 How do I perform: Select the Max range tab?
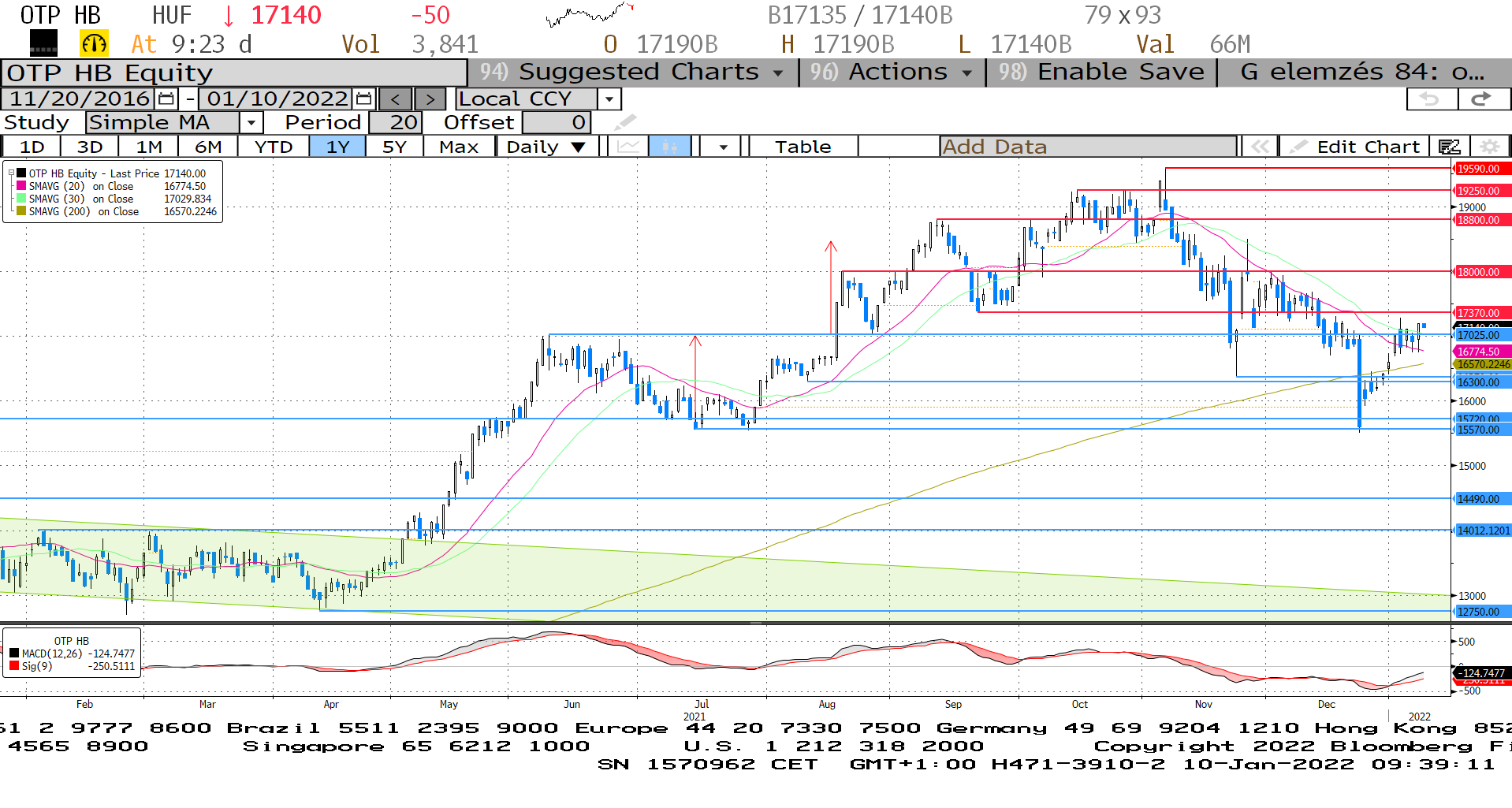[459, 147]
